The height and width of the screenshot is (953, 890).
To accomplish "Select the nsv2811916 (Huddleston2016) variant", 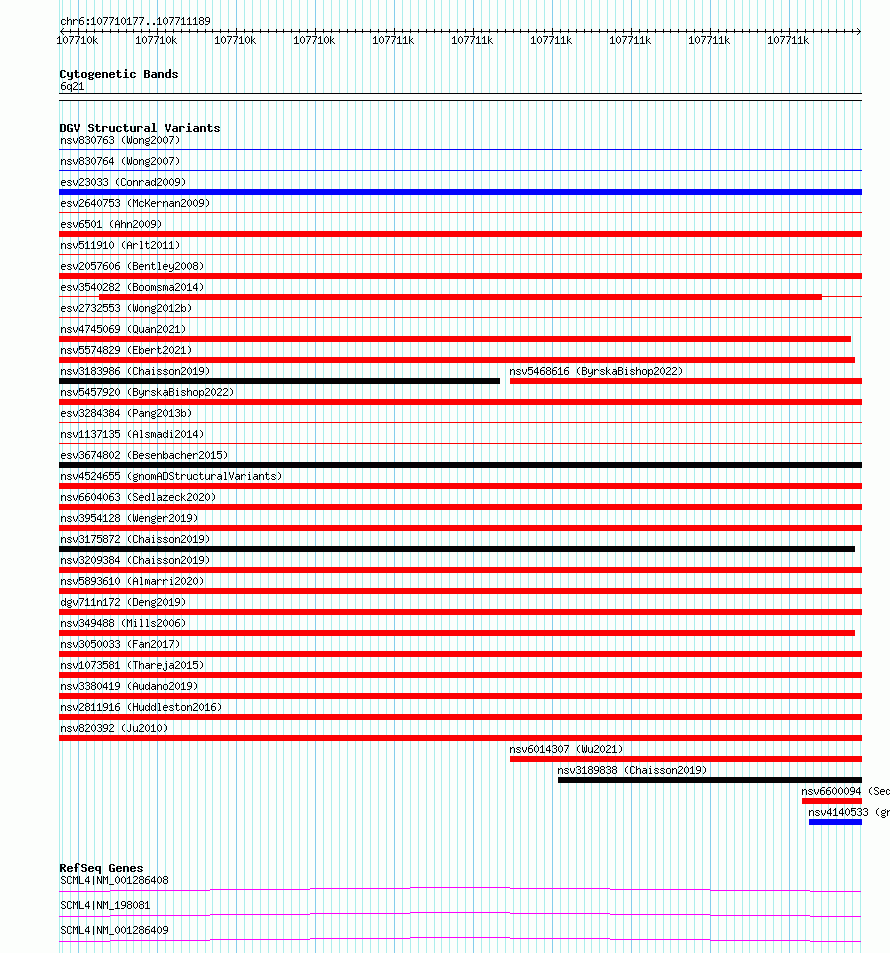I will point(141,707).
